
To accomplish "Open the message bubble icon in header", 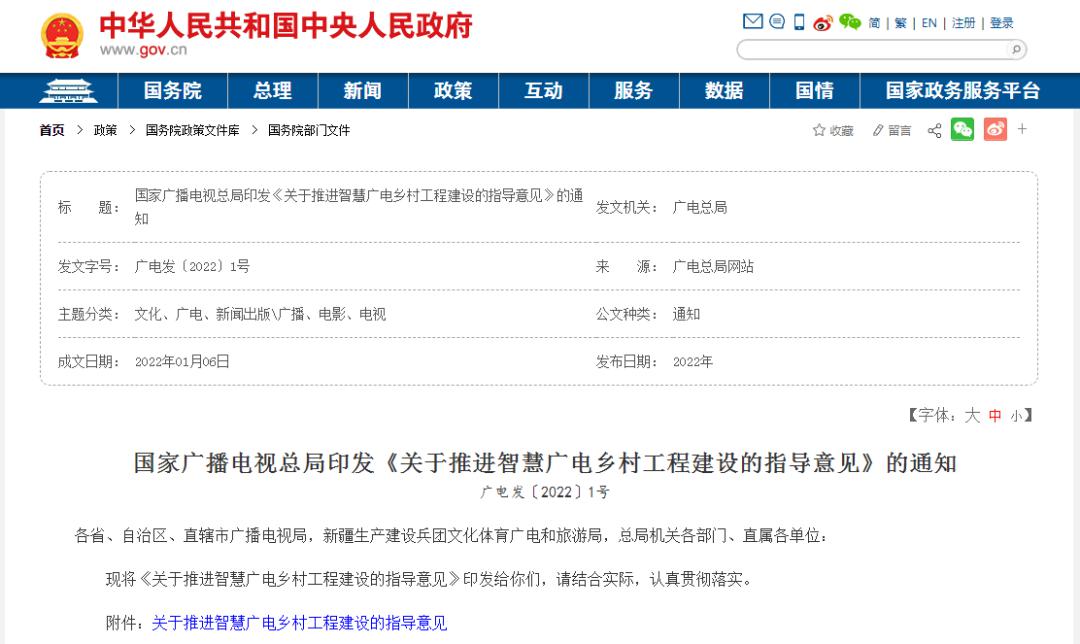I will pos(777,20).
